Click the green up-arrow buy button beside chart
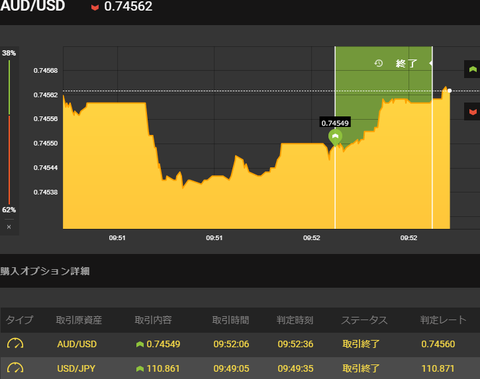Screen dimensions: 480x379 (x=472, y=69)
